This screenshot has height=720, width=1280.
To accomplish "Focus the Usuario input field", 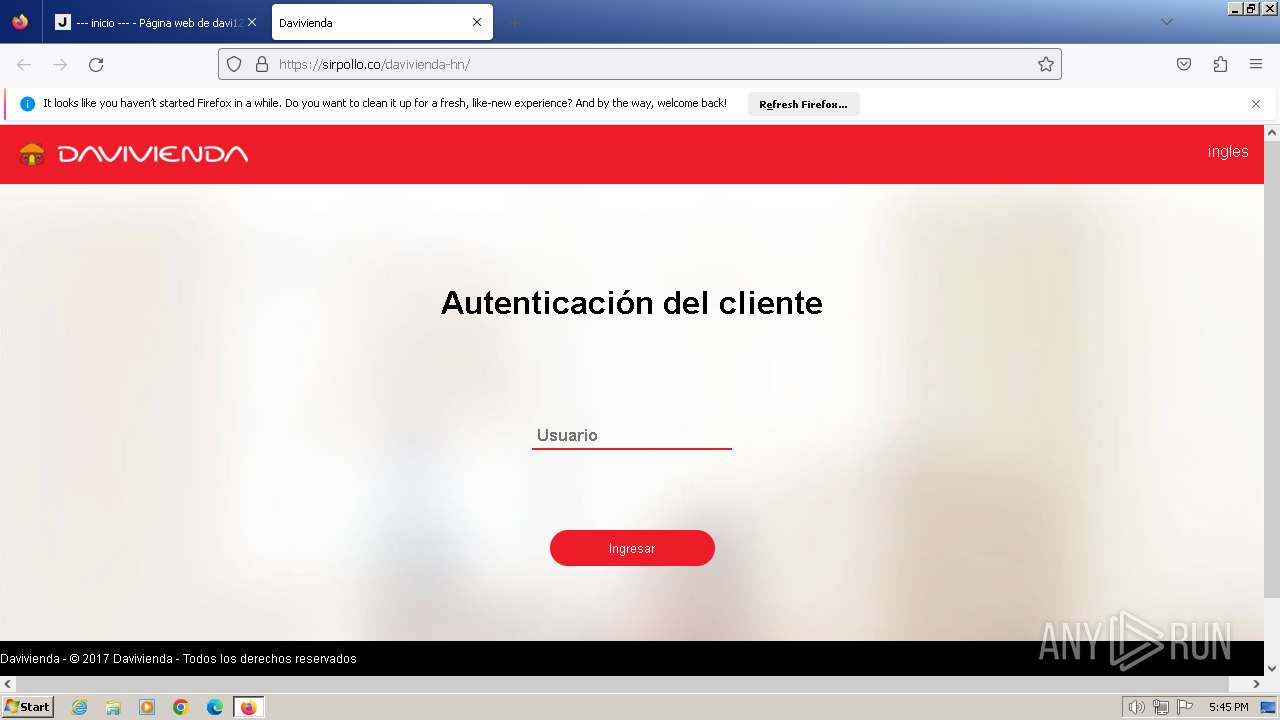I will point(632,435).
